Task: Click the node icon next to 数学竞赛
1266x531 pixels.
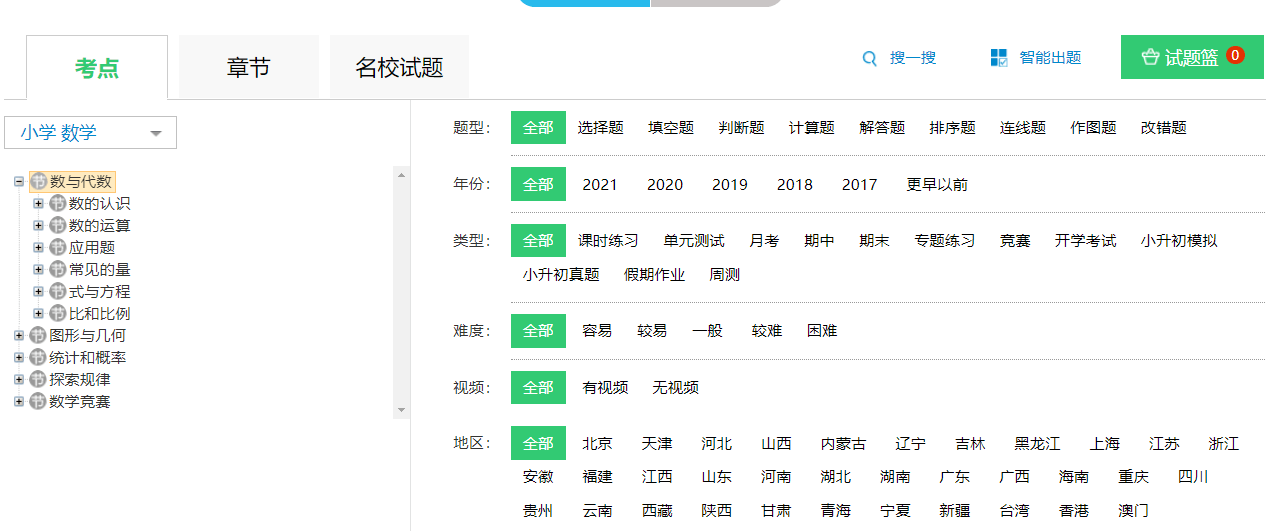Action: pos(38,402)
